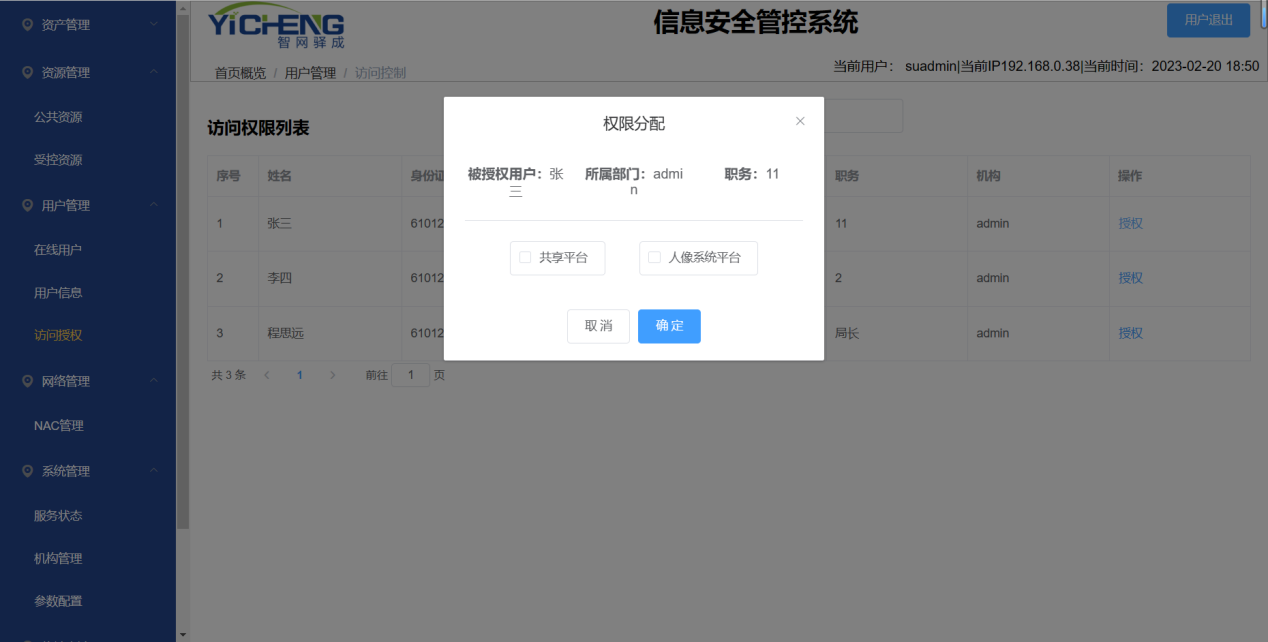Click the 取消 cancel button
Screen dimensions: 1268x642
click(598, 326)
